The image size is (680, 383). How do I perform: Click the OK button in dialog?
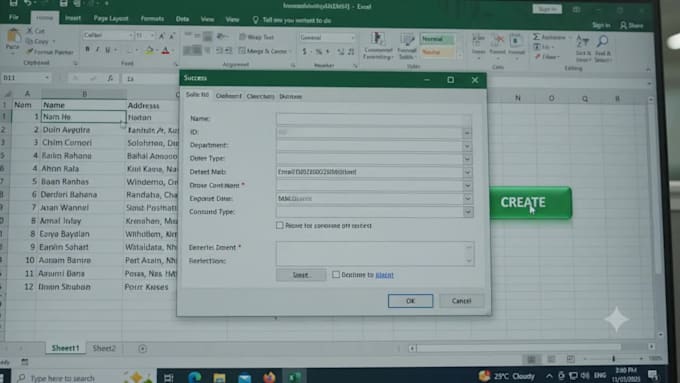click(410, 301)
